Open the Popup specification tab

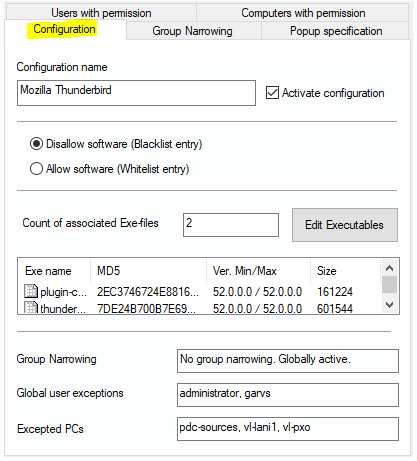click(336, 31)
